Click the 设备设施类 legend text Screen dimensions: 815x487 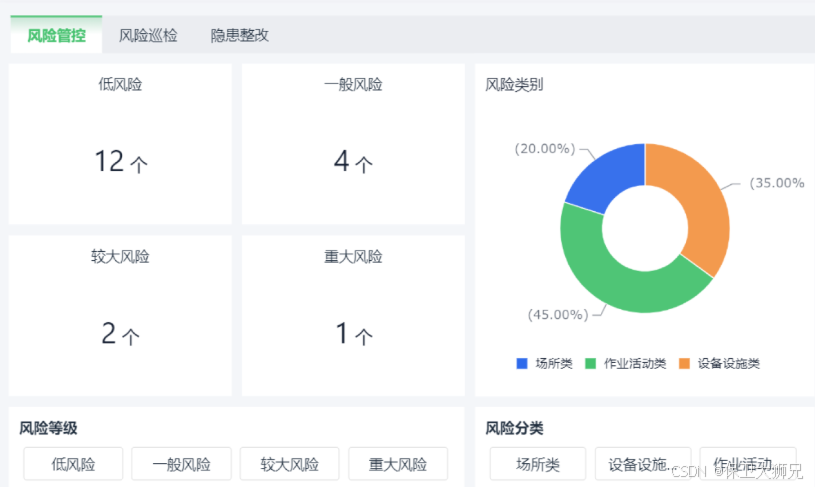tap(729, 363)
